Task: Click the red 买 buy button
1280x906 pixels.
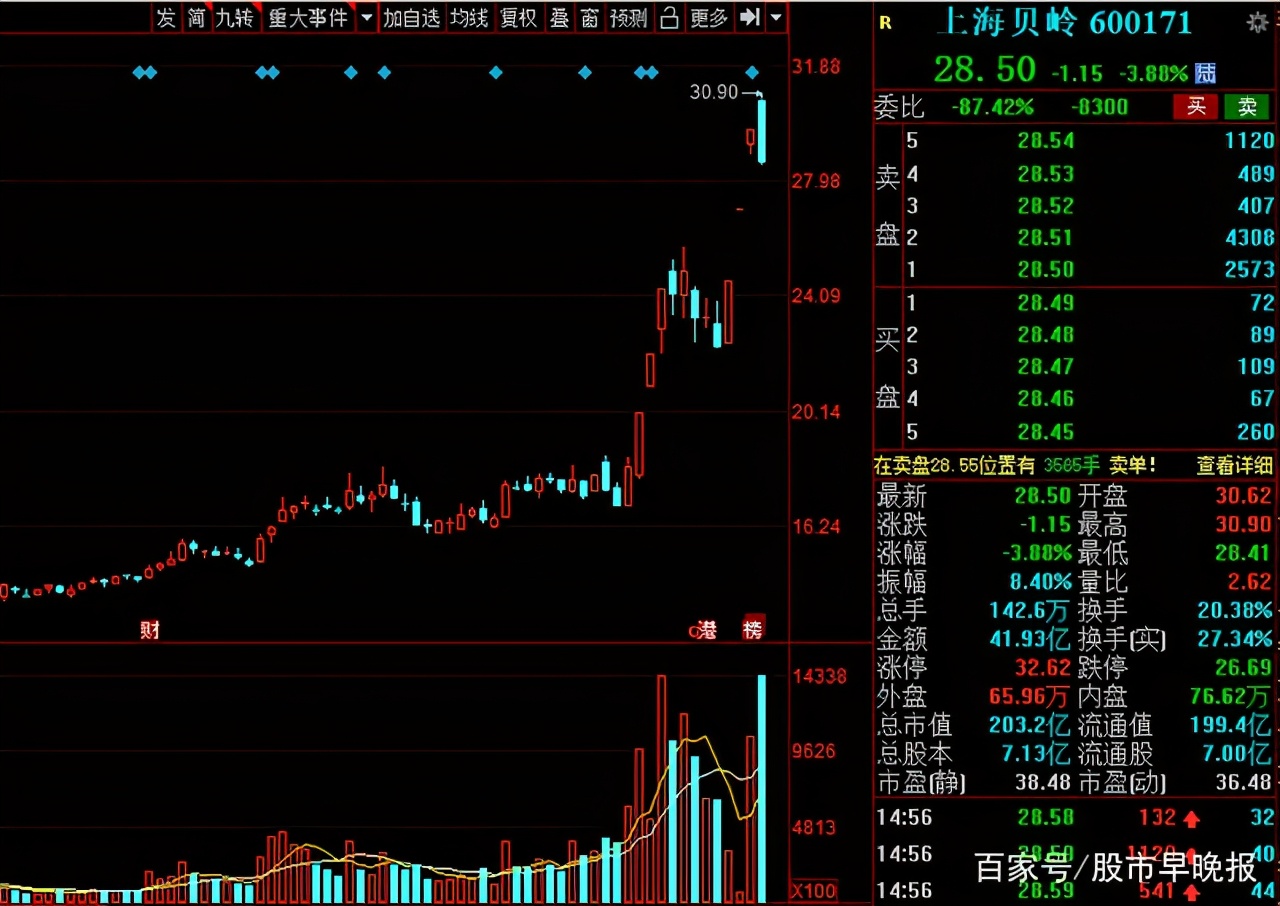Action: click(x=1196, y=107)
